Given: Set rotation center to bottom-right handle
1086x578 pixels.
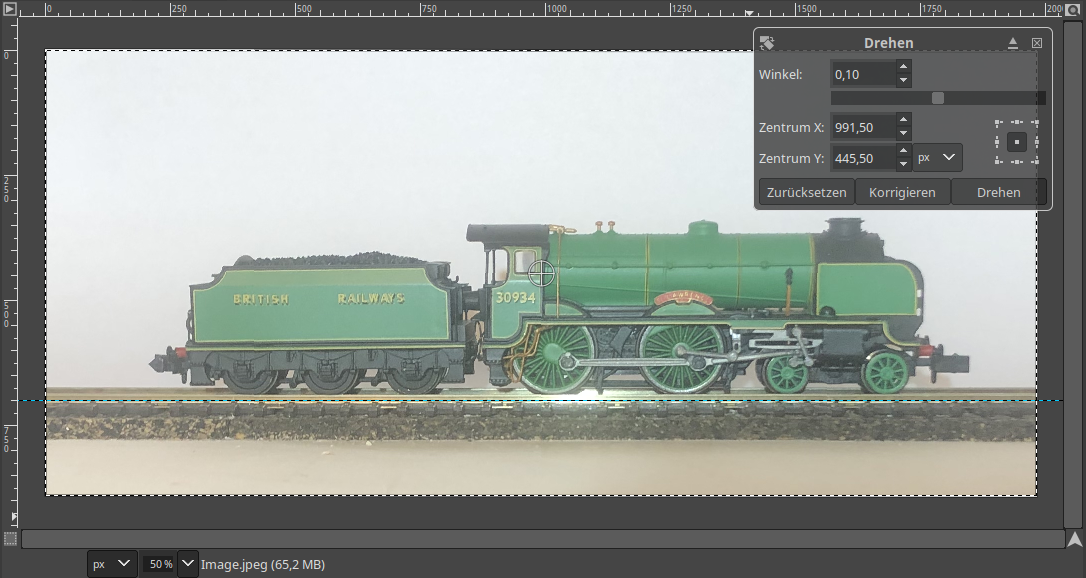Looking at the screenshot, I should click(x=1035, y=161).
